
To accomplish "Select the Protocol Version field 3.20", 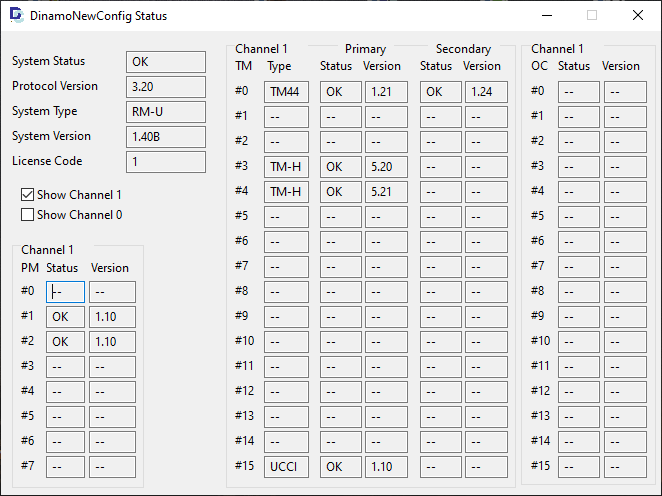I will click(x=165, y=87).
